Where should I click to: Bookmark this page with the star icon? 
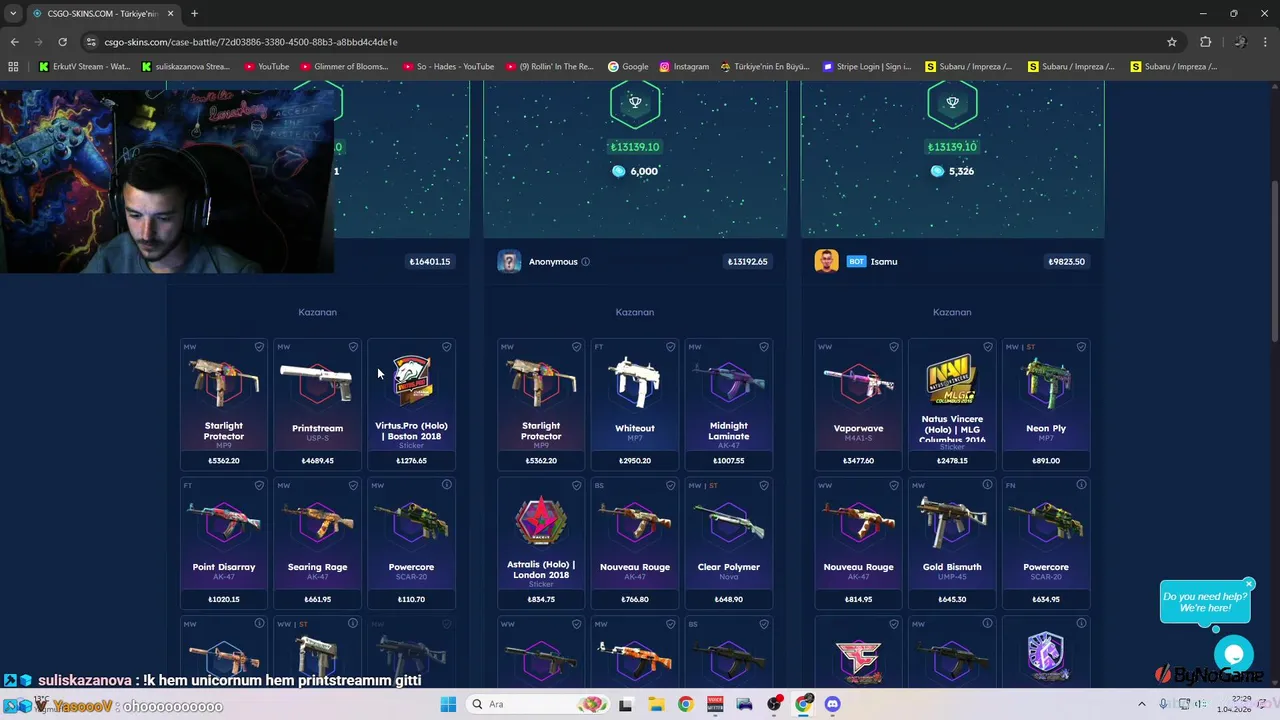[x=1172, y=42]
